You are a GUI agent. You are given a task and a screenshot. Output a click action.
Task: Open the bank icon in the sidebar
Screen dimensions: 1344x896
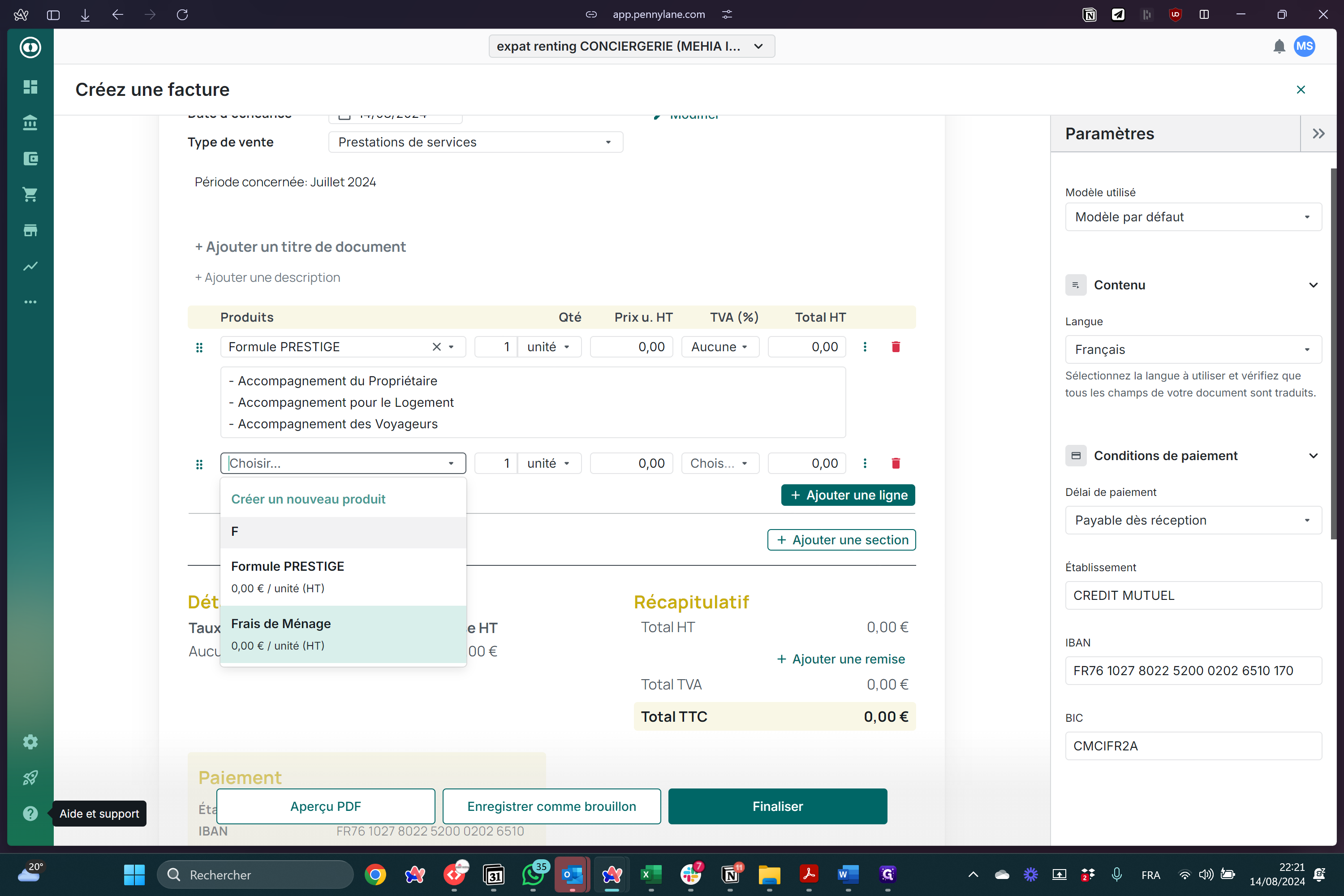click(30, 122)
